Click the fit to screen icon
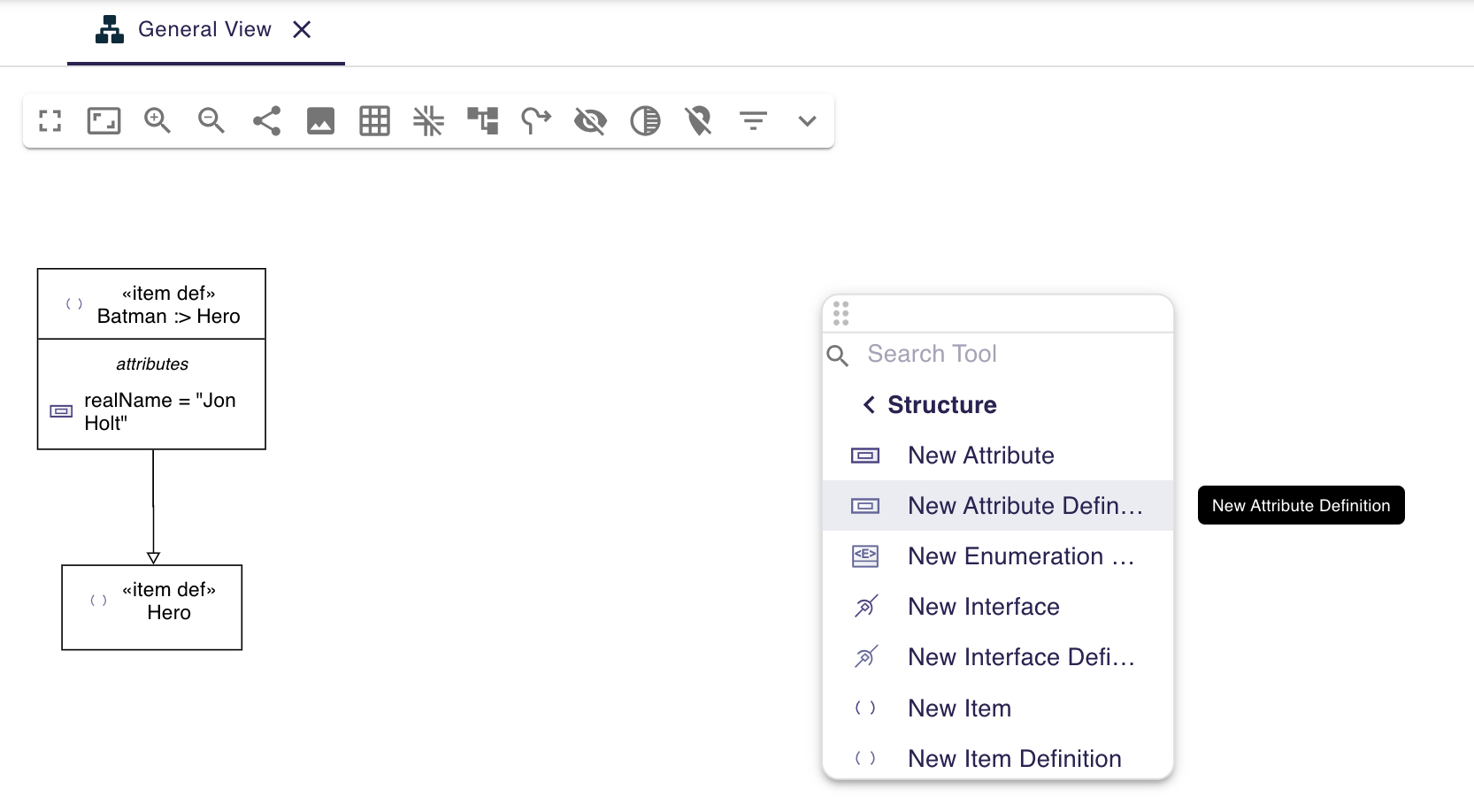 click(104, 120)
